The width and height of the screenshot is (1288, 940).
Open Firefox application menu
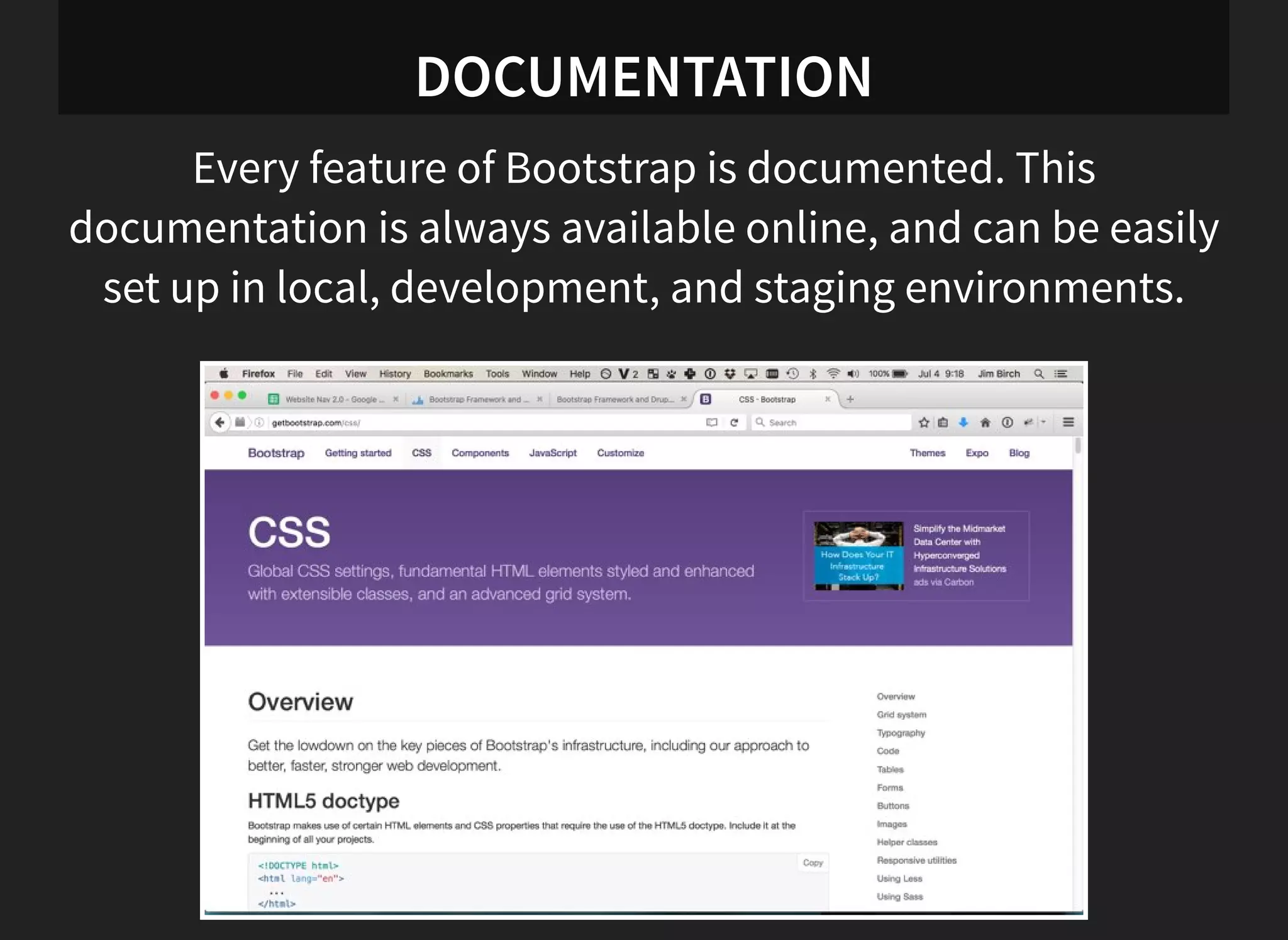(x=258, y=374)
